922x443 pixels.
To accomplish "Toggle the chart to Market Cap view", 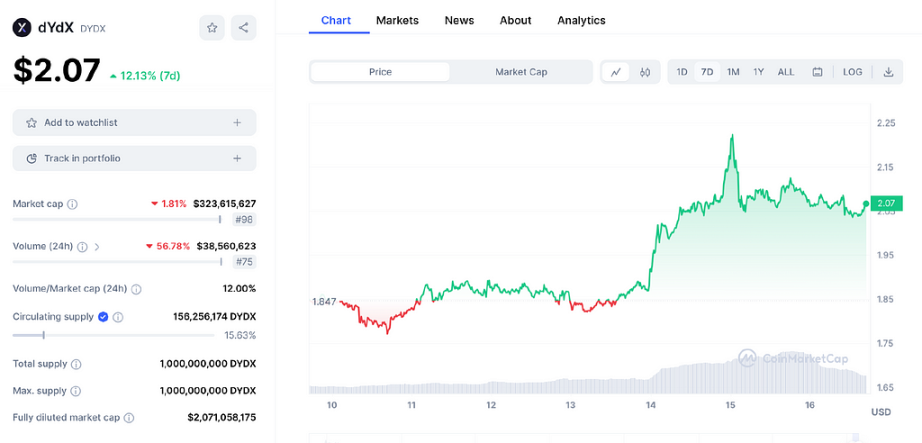I will pyautogui.click(x=521, y=72).
